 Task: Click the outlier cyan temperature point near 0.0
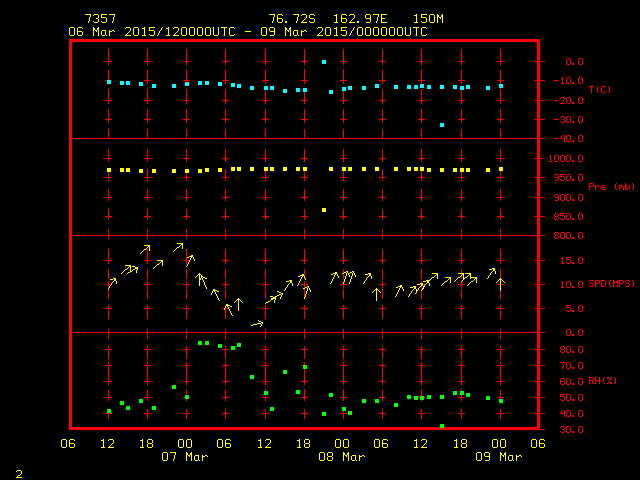(323, 62)
